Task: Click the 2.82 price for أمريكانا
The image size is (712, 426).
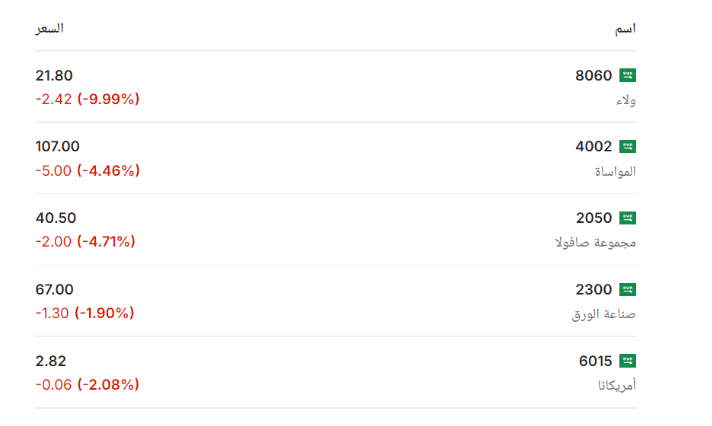Action: point(51,361)
